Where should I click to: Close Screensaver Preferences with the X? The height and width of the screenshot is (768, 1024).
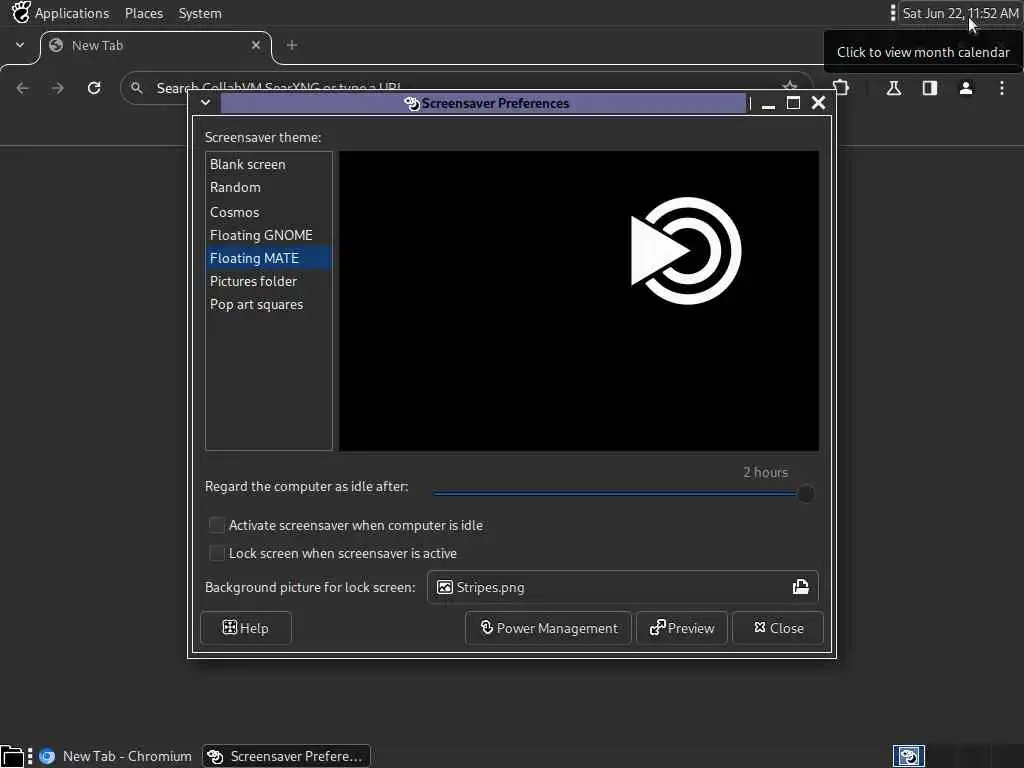coord(818,103)
